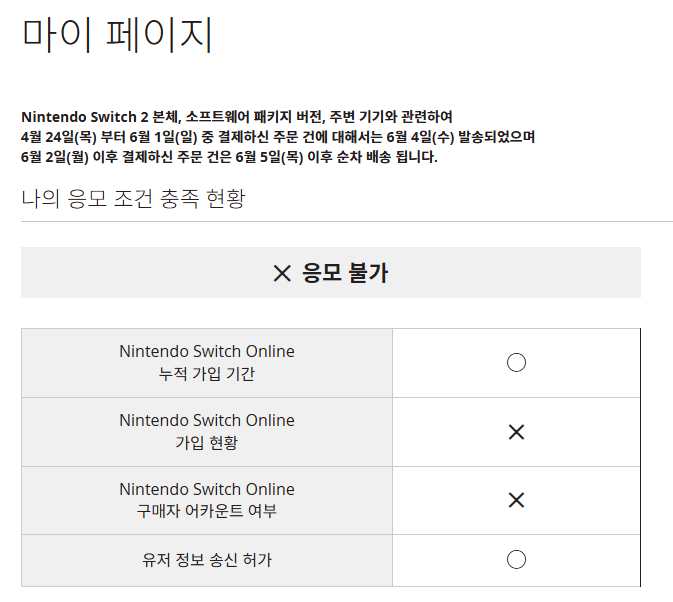Click 구매자 어카운트 여부 text
The image size is (673, 602).
pos(207,511)
